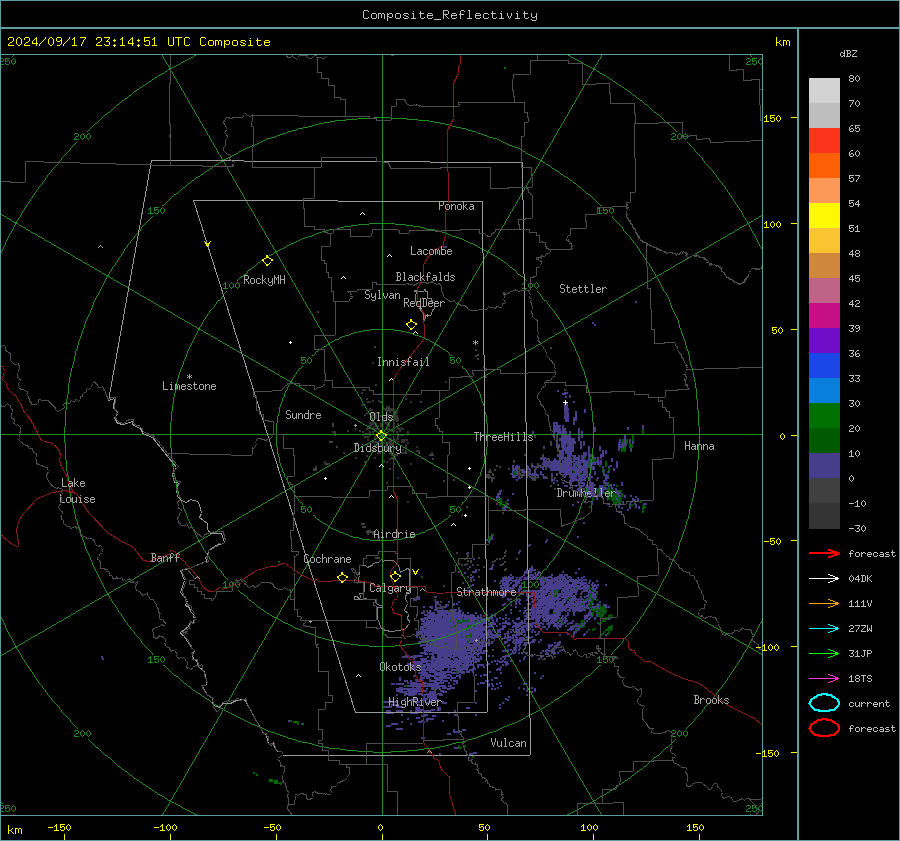Click the Cochrane label

[x=327, y=559]
